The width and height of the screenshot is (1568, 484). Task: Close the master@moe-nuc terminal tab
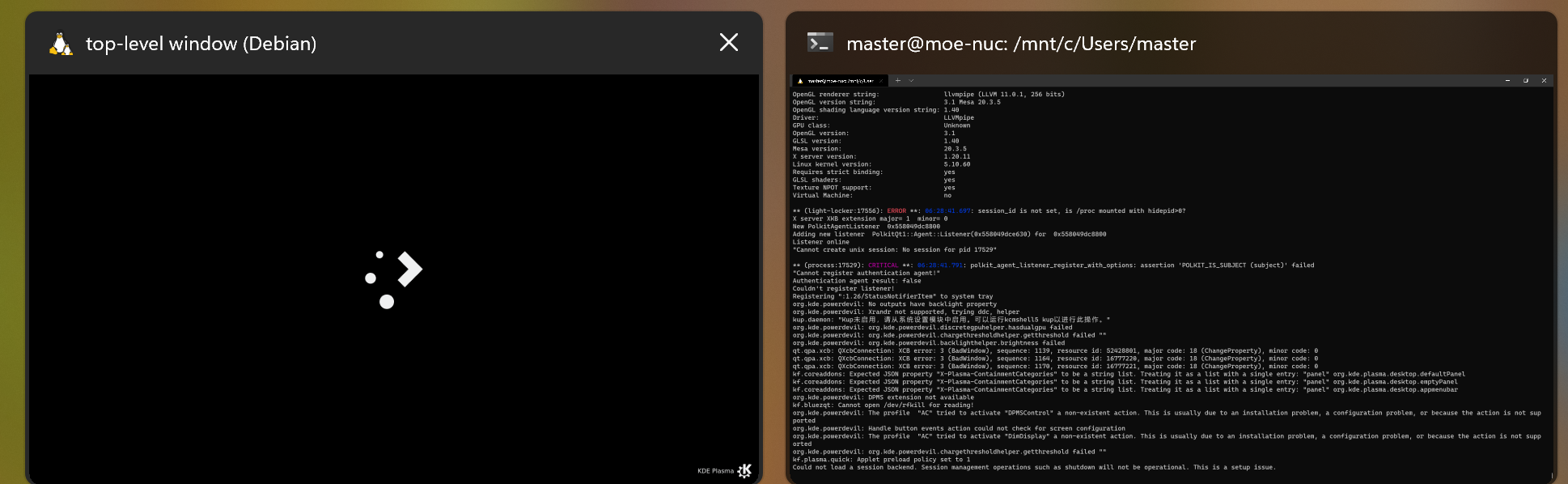point(881,81)
